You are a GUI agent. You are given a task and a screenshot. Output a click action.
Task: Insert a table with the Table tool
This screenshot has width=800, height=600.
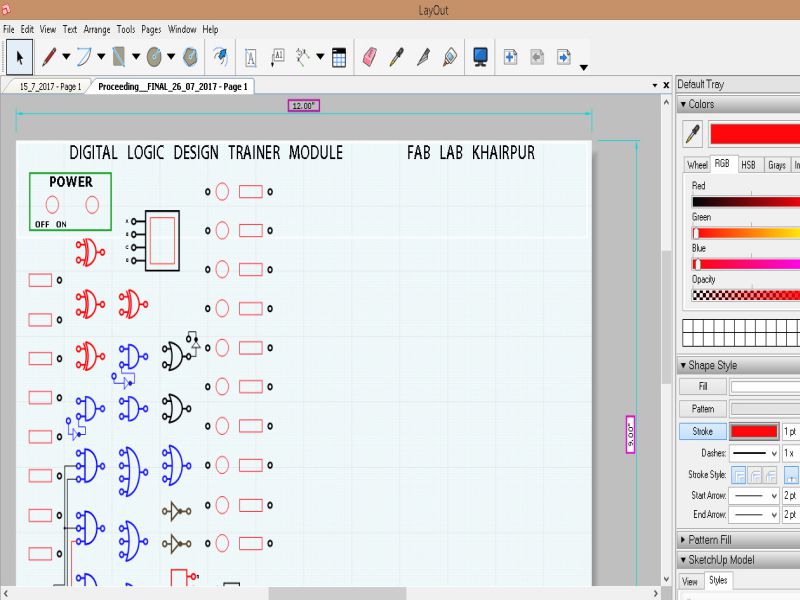pyautogui.click(x=339, y=57)
